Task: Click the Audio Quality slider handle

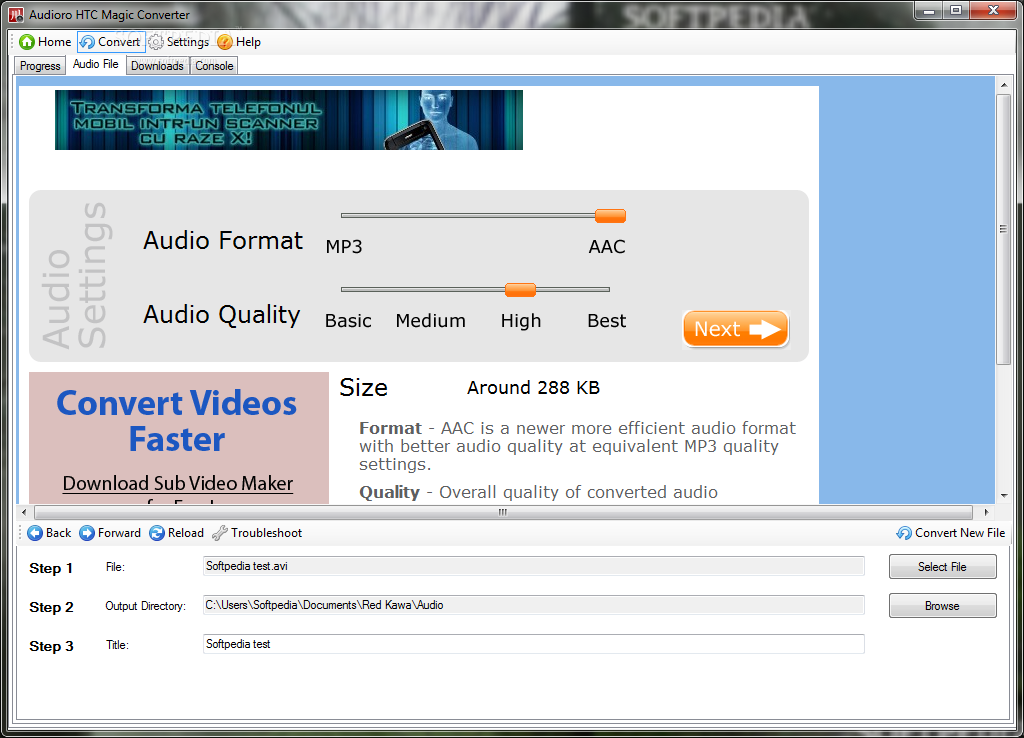Action: pyautogui.click(x=520, y=289)
